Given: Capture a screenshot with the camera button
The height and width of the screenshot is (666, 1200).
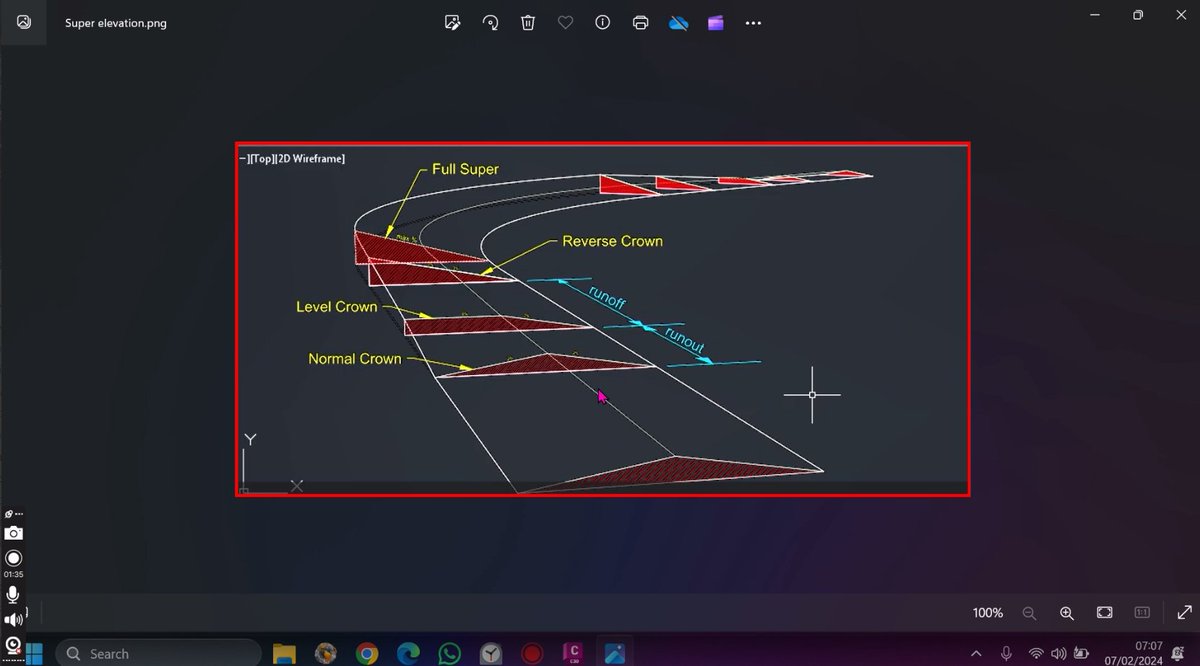Looking at the screenshot, I should click(x=13, y=532).
